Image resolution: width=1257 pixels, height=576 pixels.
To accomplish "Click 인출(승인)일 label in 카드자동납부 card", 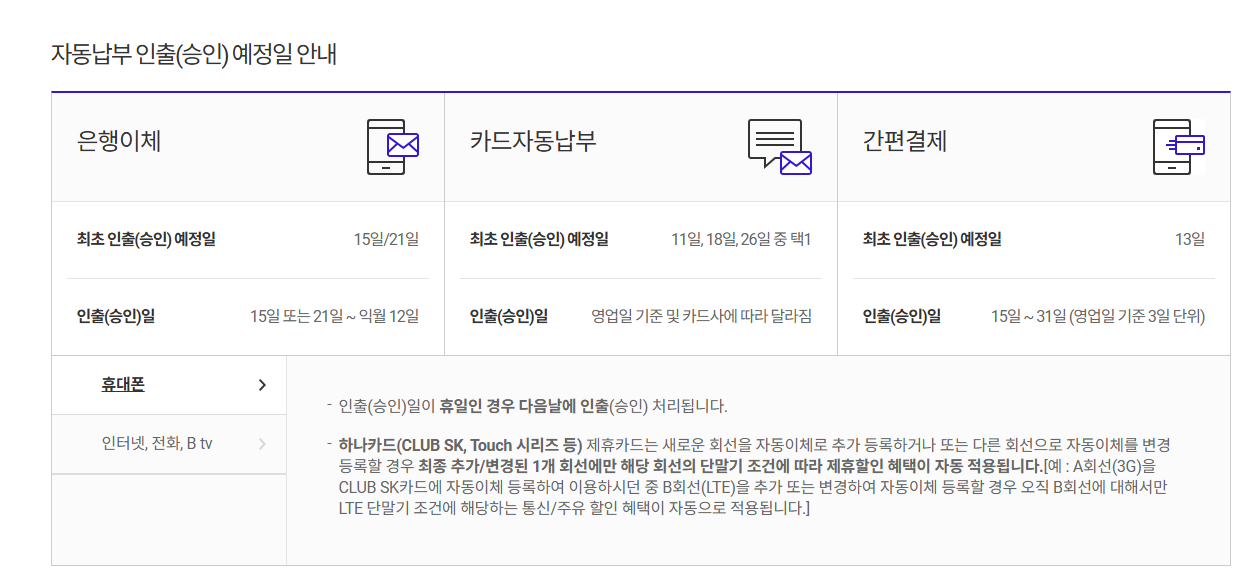I will coord(509,317).
